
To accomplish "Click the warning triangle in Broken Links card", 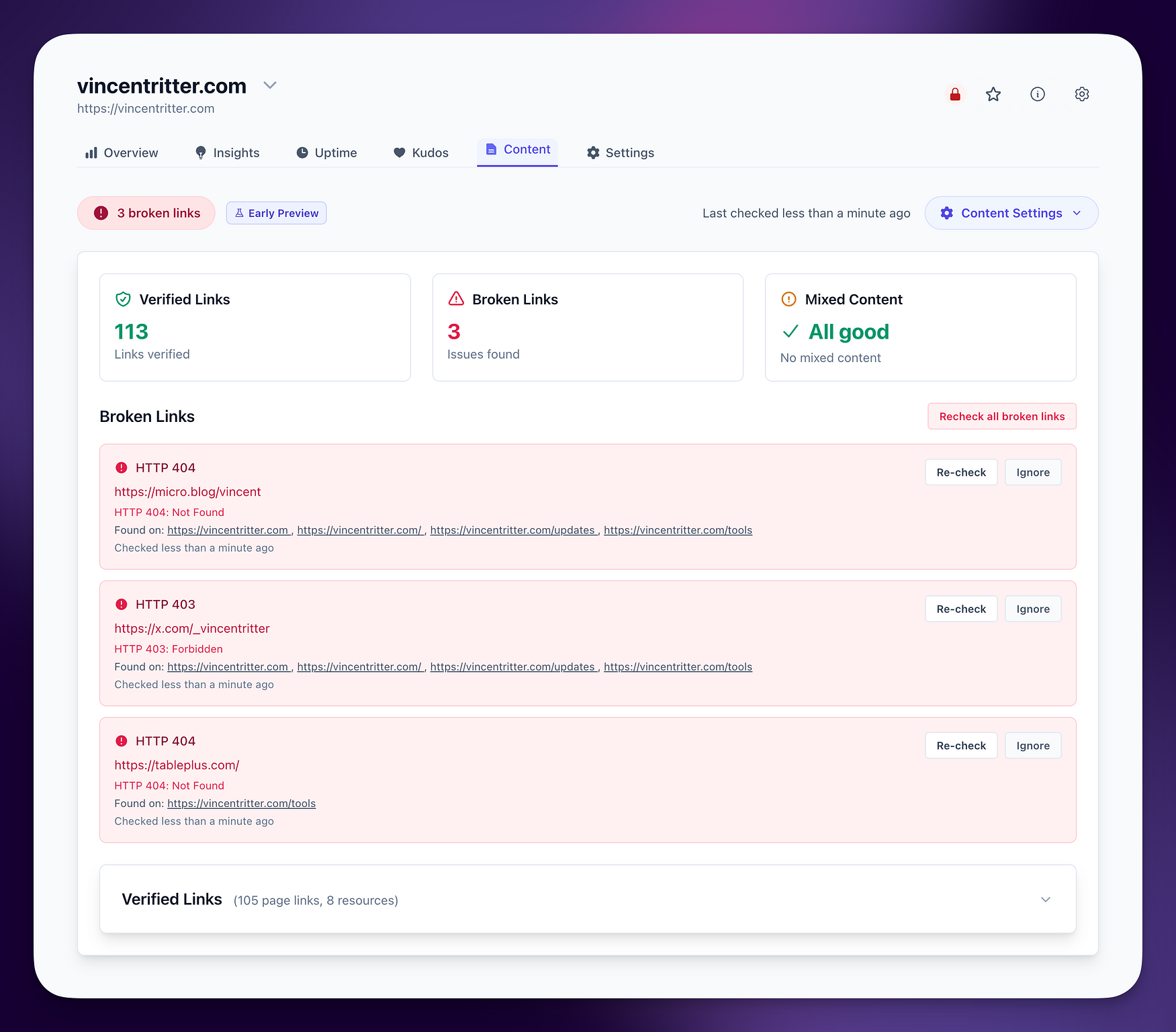I will coord(456,299).
